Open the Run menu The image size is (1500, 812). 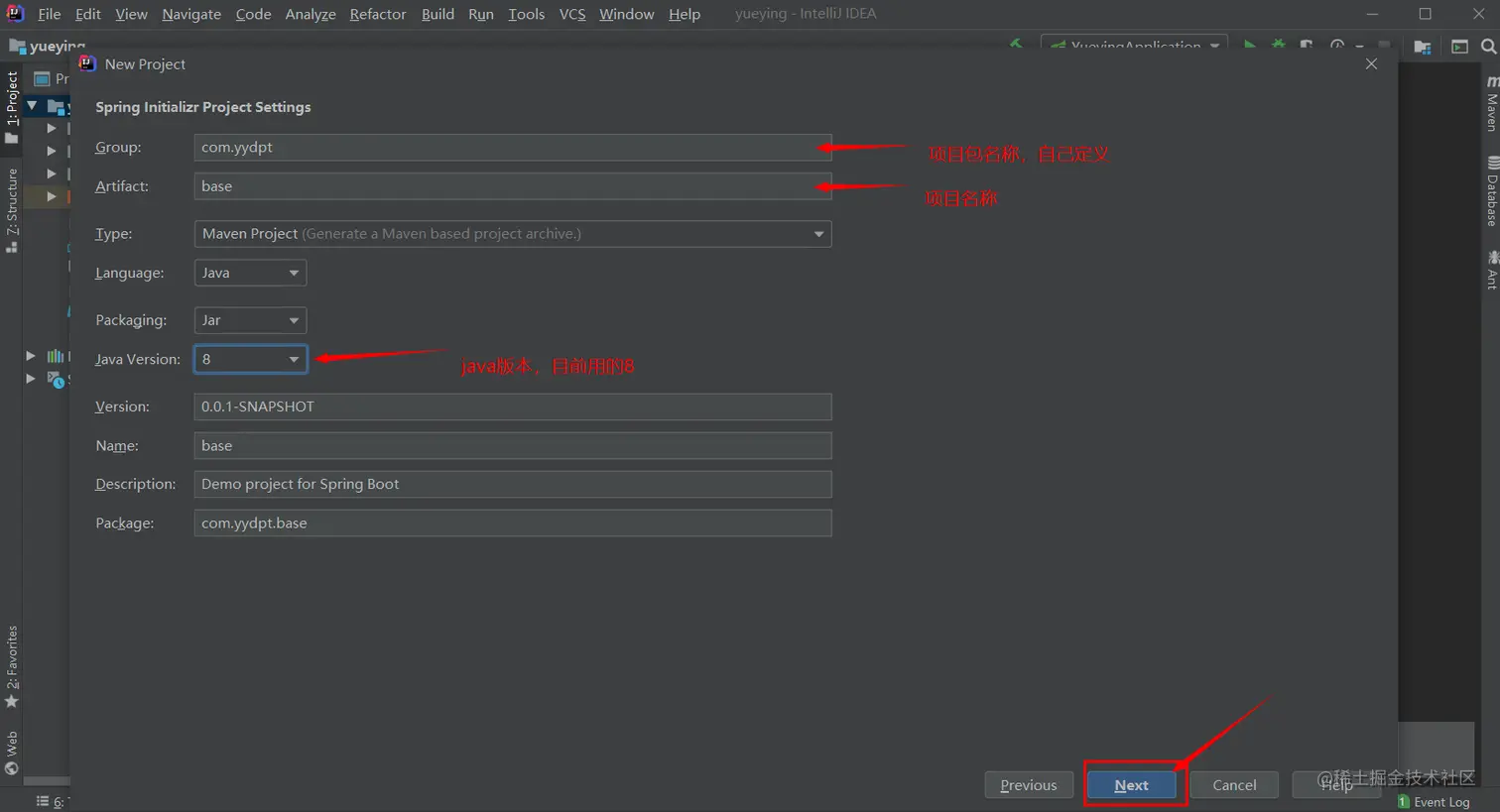click(481, 14)
